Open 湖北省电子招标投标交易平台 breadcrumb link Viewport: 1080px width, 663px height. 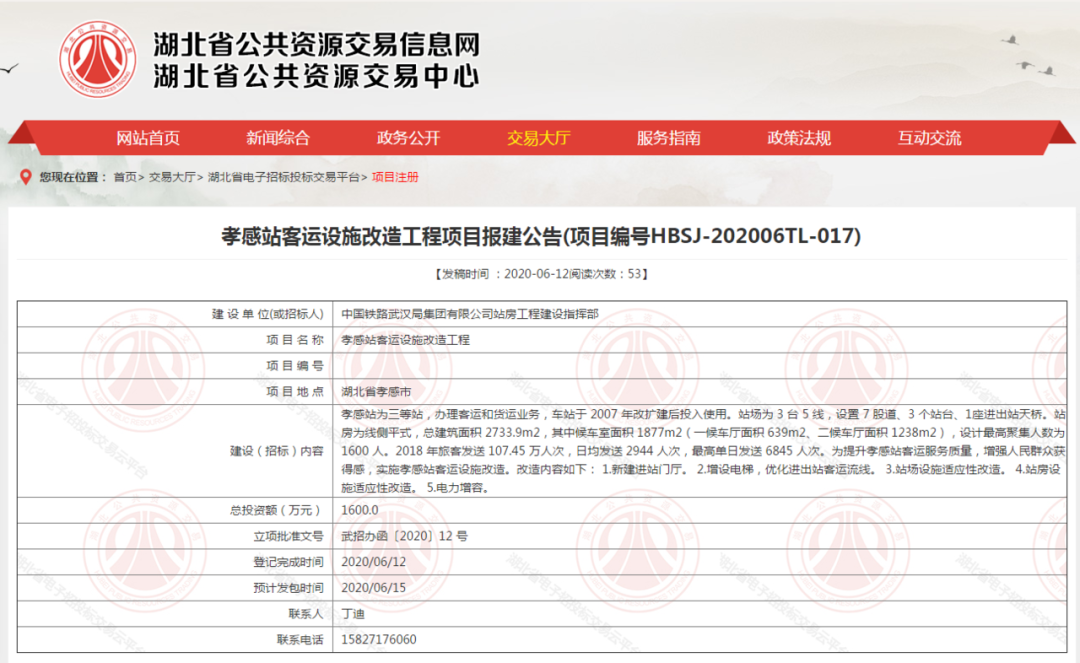coord(283,177)
